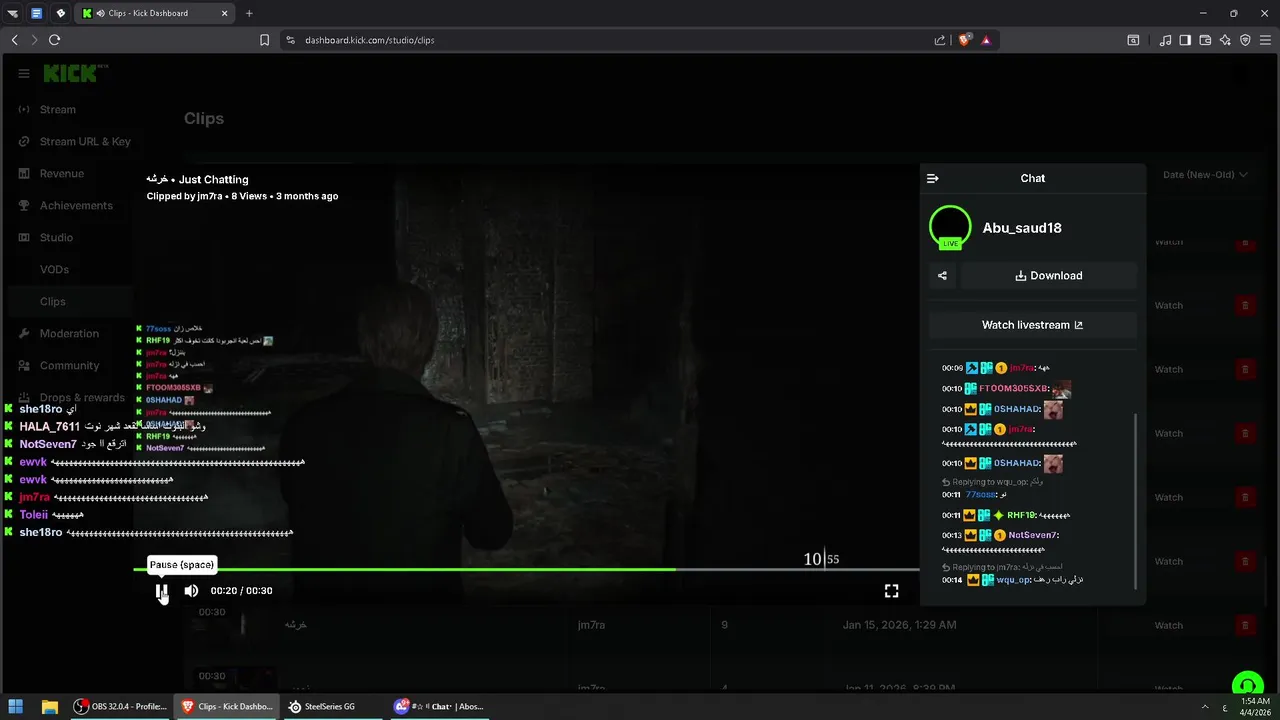Open the Date (New-Old) sort dropdown

click(1205, 174)
